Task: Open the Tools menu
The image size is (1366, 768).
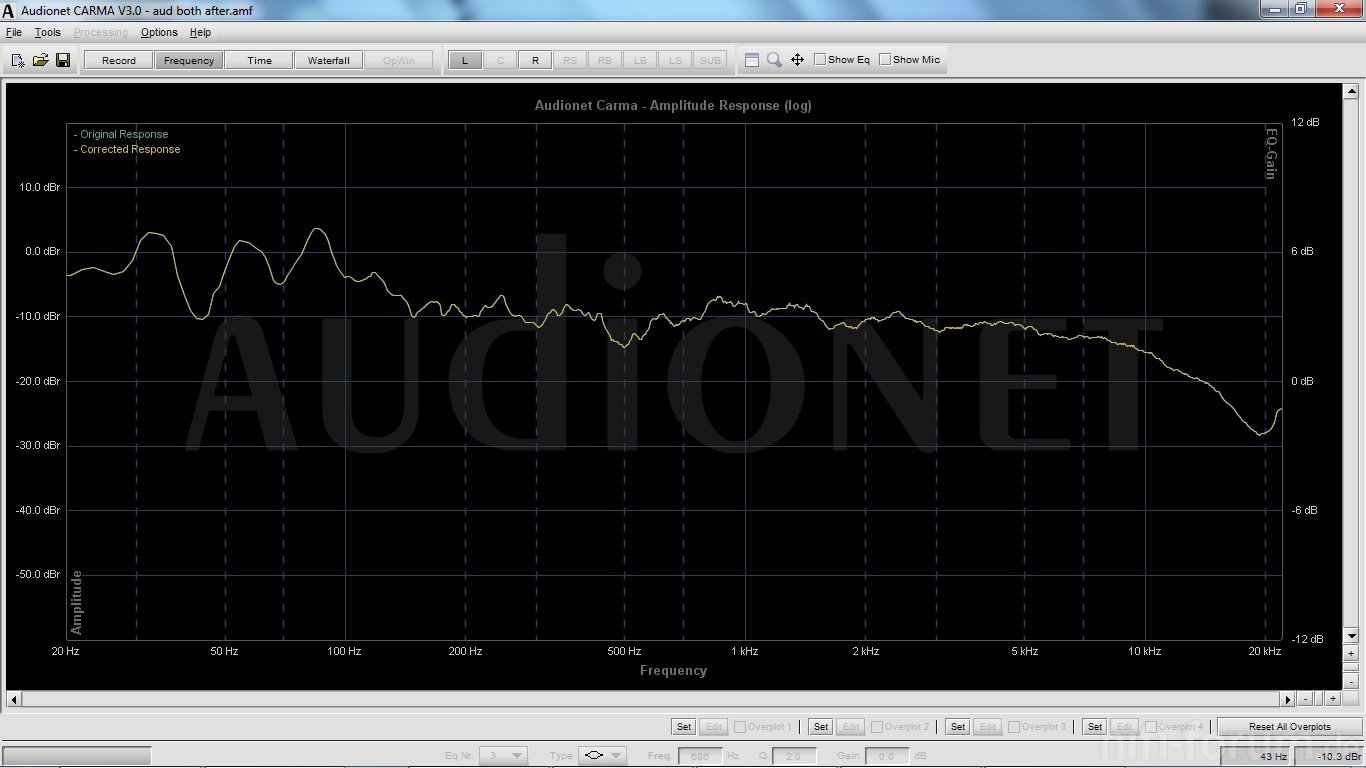Action: click(48, 33)
